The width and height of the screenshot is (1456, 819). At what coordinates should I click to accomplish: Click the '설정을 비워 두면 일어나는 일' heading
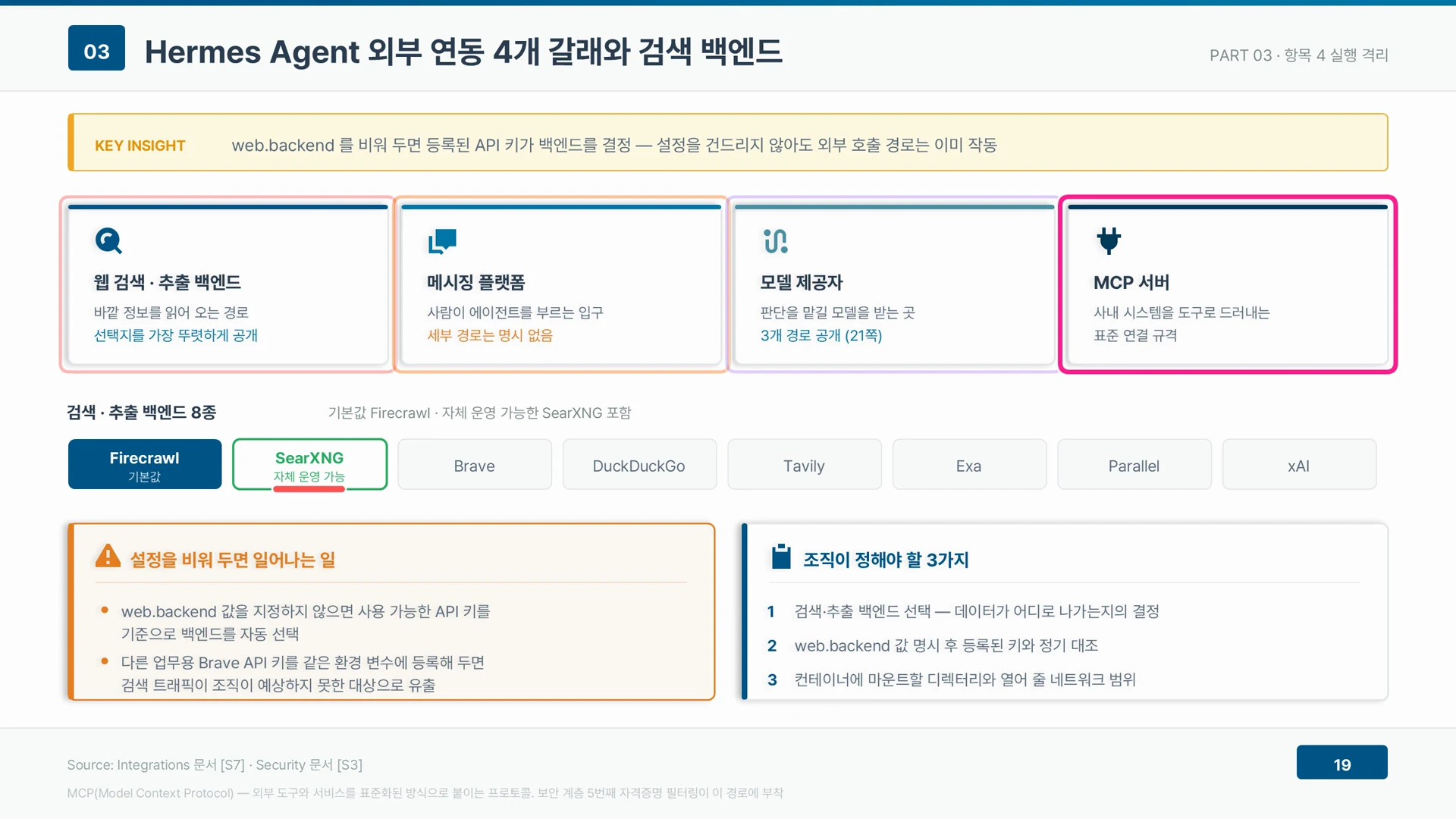(233, 560)
